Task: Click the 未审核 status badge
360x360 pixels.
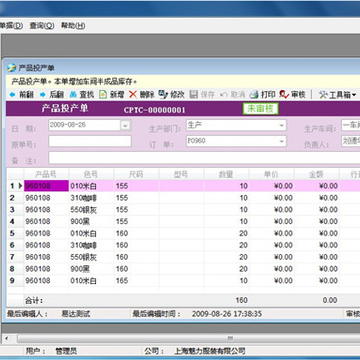Action: point(260,109)
